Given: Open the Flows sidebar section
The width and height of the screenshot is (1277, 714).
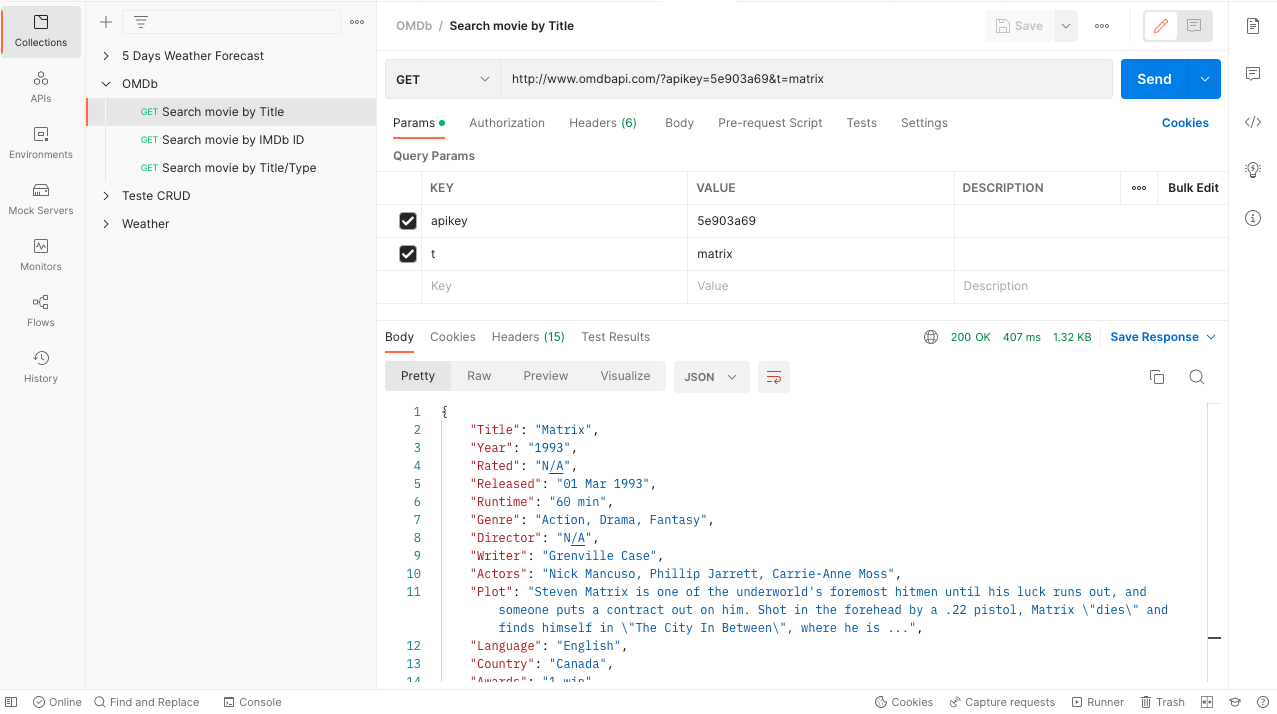Looking at the screenshot, I should coord(41,311).
